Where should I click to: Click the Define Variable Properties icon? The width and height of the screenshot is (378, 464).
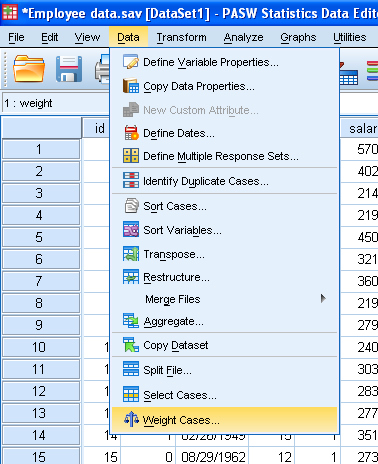(131, 62)
